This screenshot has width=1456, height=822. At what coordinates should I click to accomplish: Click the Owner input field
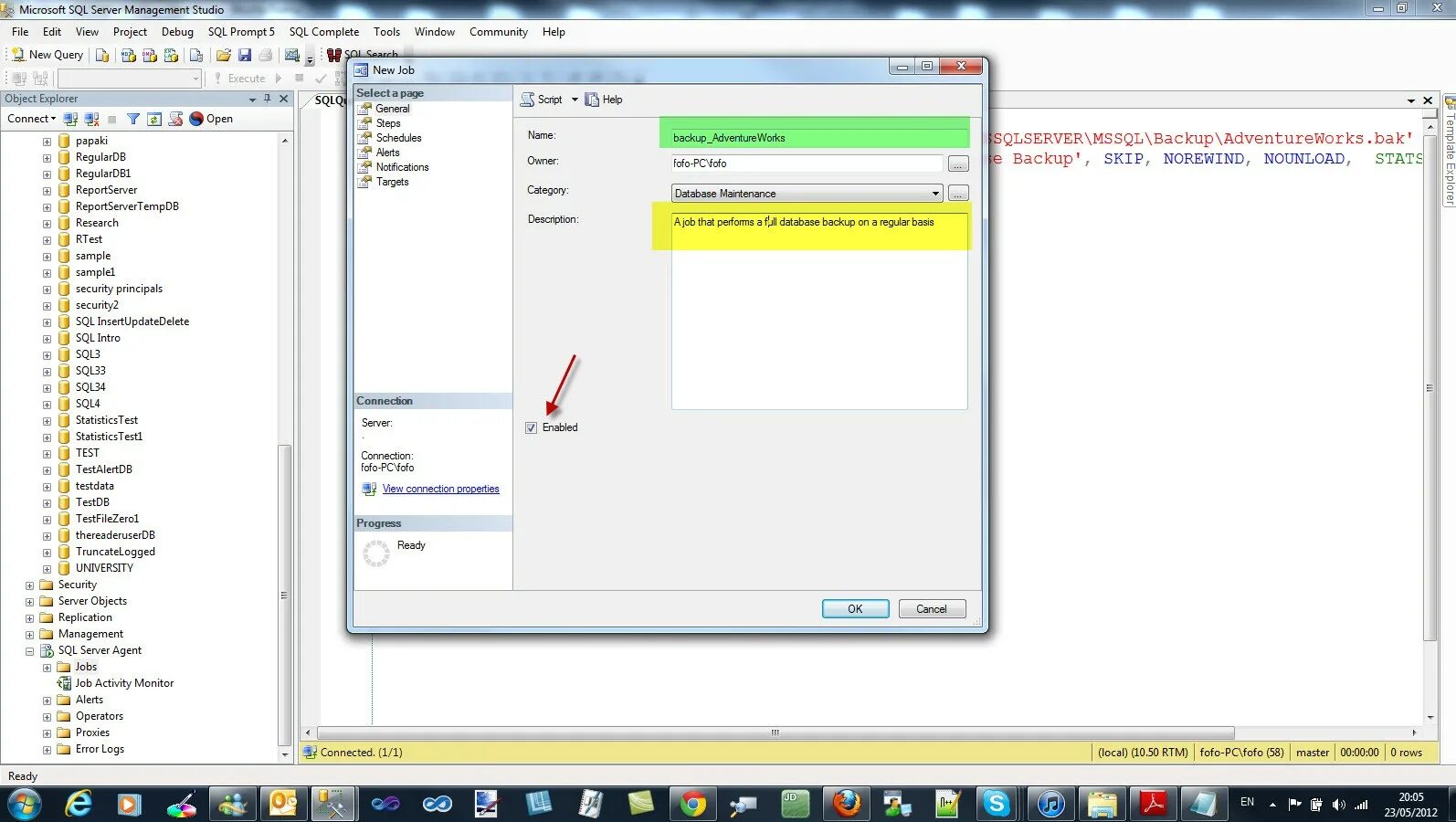click(807, 163)
